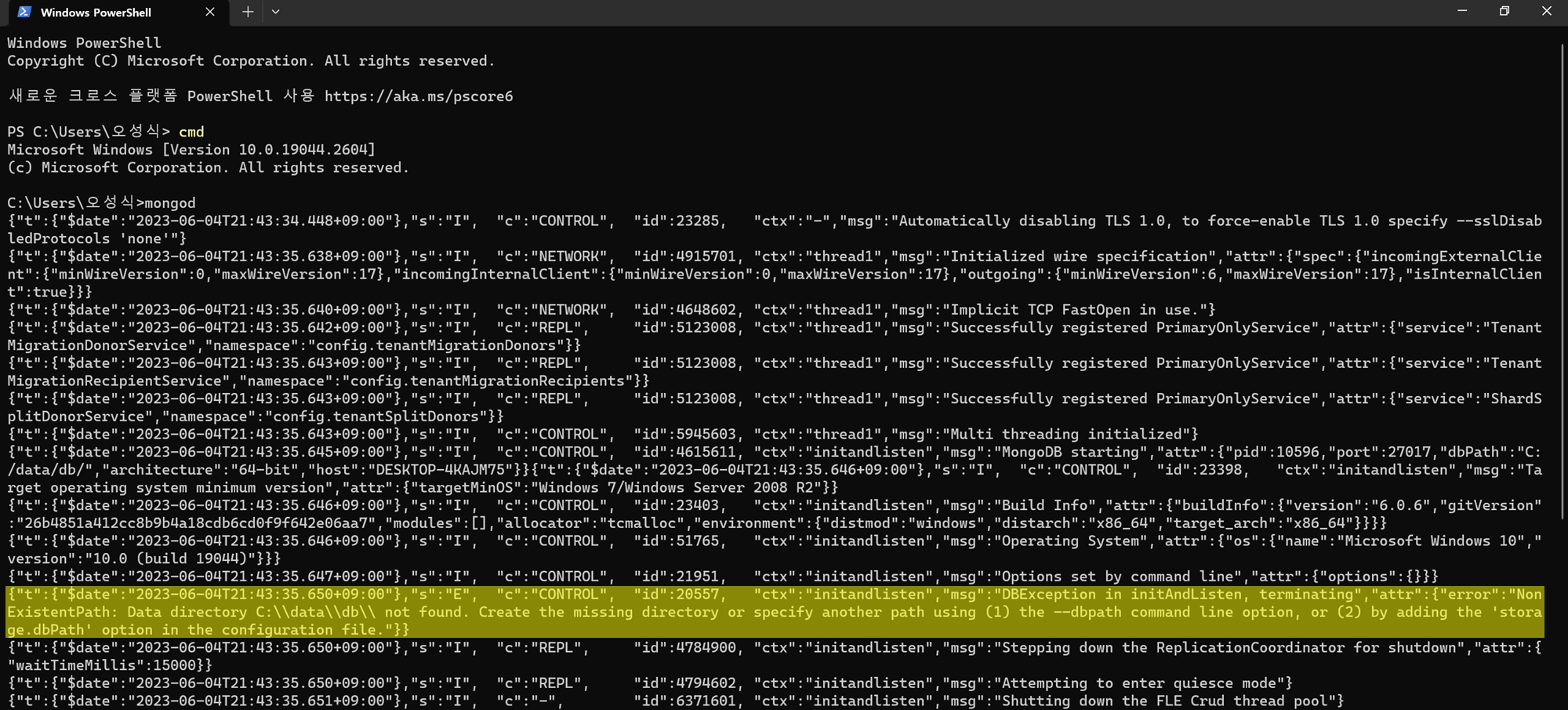
Task: Click the id 23285 value
Action: click(x=698, y=221)
